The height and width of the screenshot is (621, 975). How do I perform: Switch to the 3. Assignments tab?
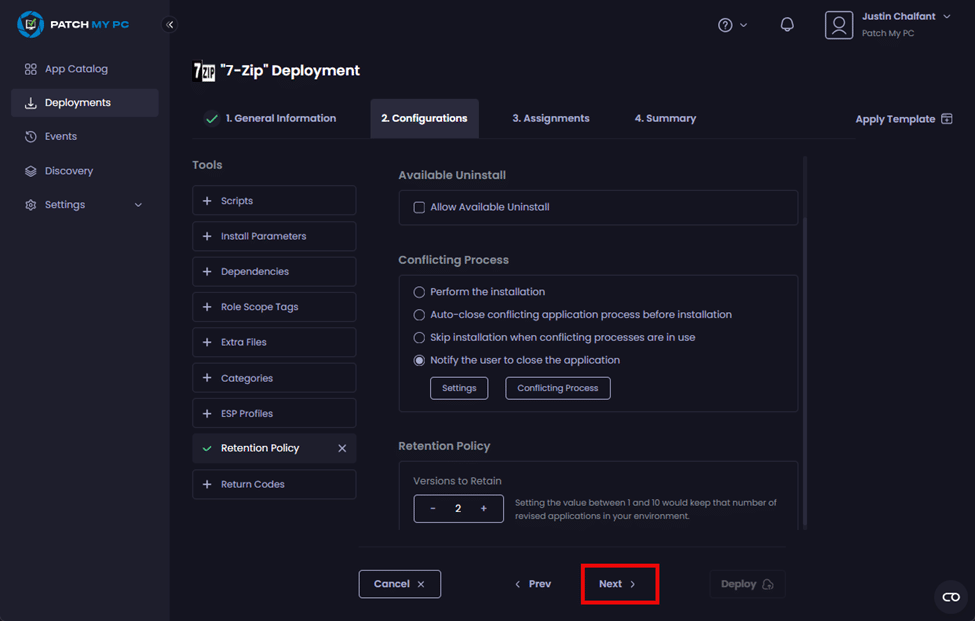pyautogui.click(x=550, y=118)
